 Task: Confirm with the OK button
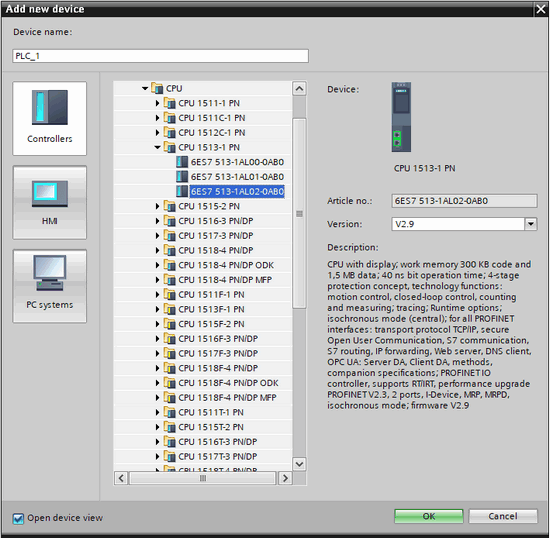[429, 516]
